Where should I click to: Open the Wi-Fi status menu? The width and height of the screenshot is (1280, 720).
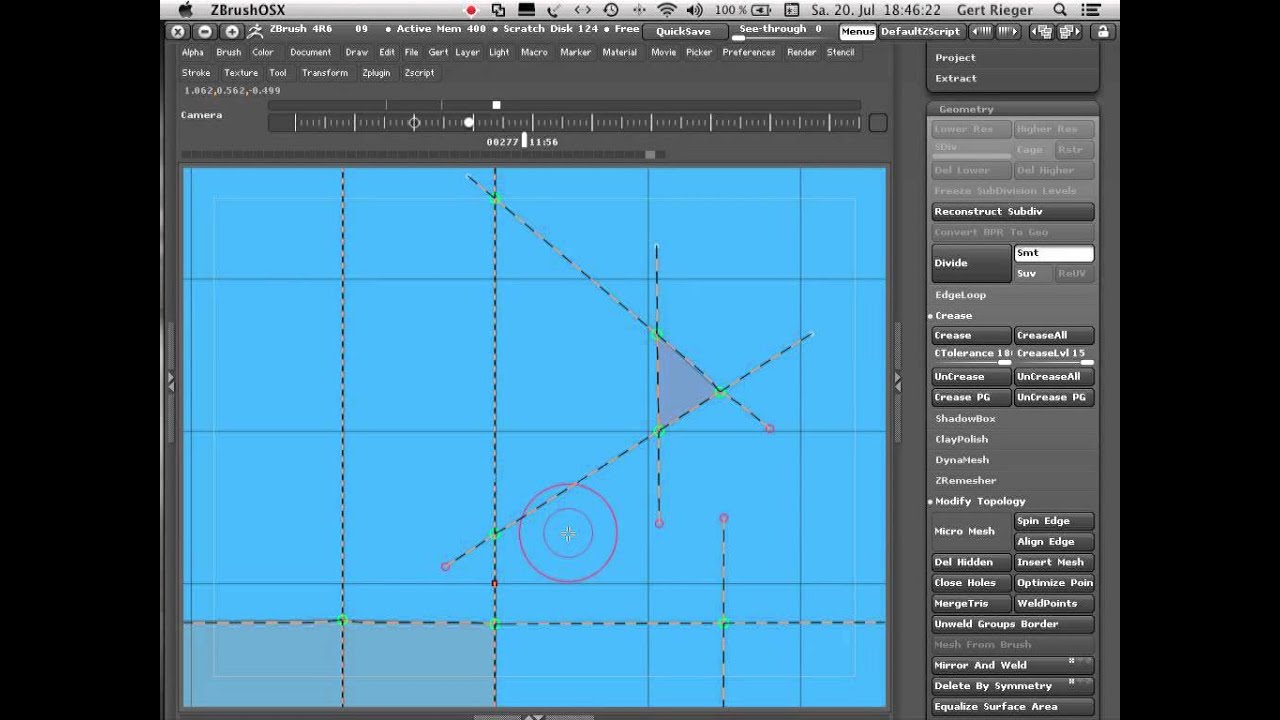click(x=667, y=10)
